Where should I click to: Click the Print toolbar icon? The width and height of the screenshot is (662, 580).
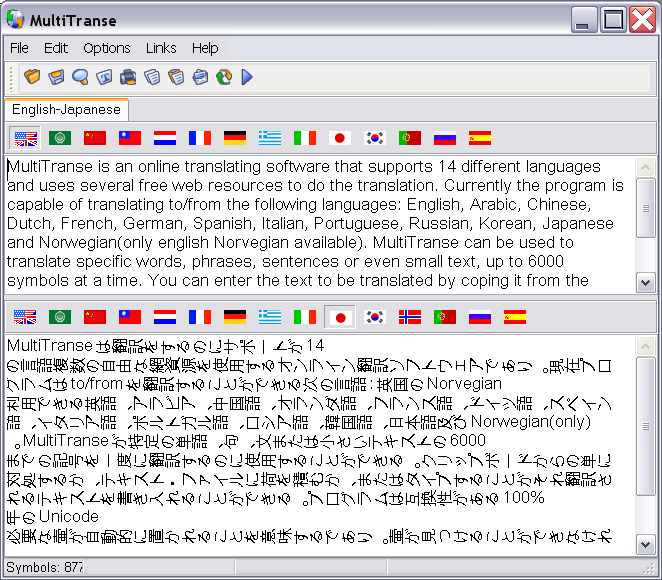pyautogui.click(x=128, y=77)
